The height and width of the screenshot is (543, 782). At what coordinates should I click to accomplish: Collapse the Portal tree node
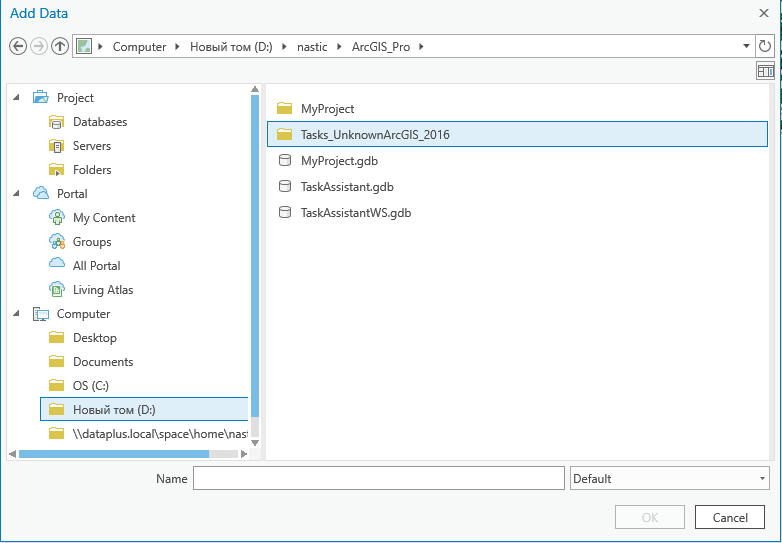16,193
